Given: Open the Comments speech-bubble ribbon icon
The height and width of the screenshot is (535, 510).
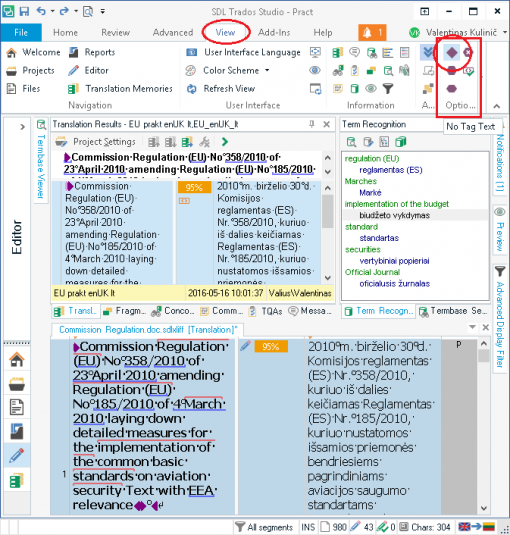Looking at the screenshot, I should [354, 52].
